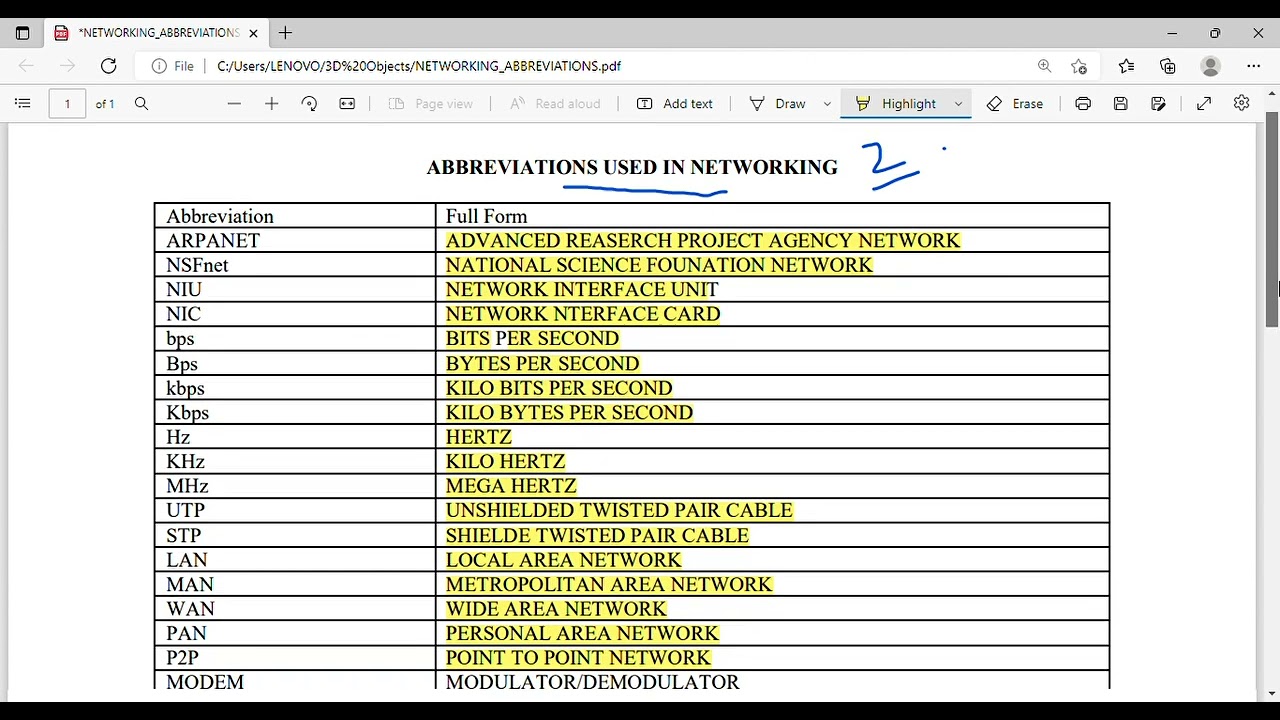Rotate the PDF page
The width and height of the screenshot is (1280, 720).
[309, 104]
